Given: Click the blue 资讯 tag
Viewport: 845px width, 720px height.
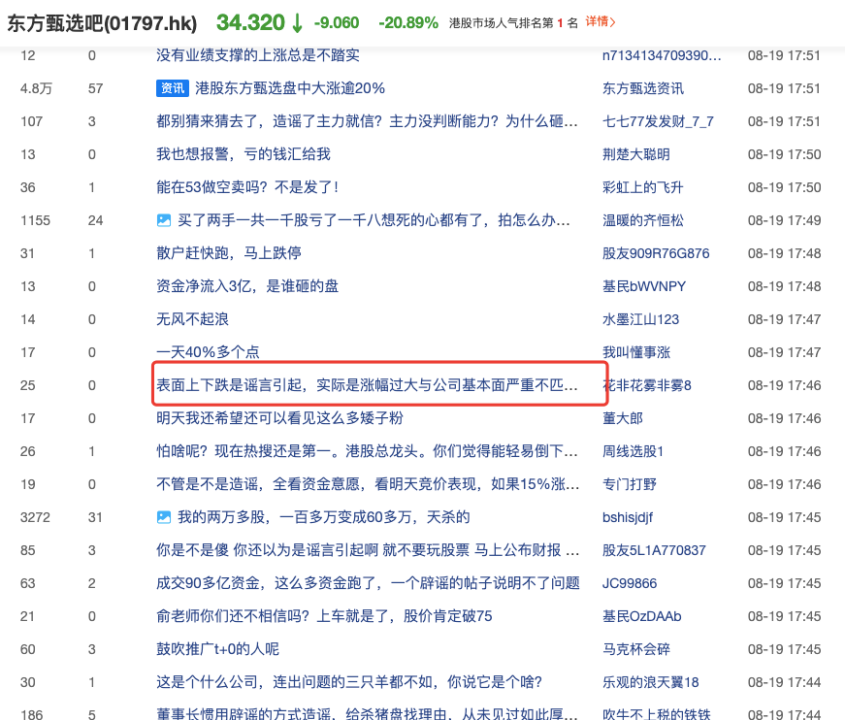Looking at the screenshot, I should (x=171, y=88).
